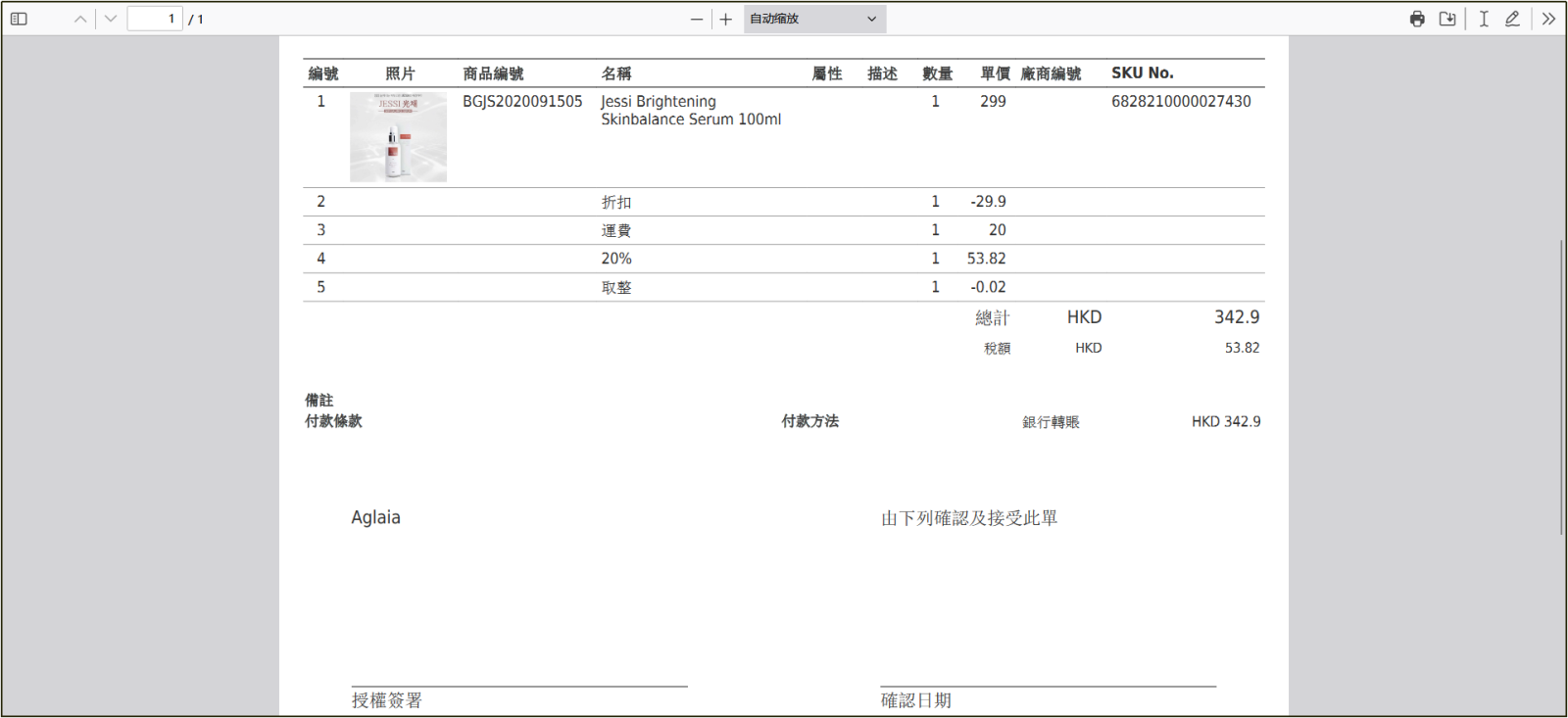The image size is (1568, 718).
Task: Open the 自动缩放 zoom dropdown
Action: pyautogui.click(x=814, y=19)
